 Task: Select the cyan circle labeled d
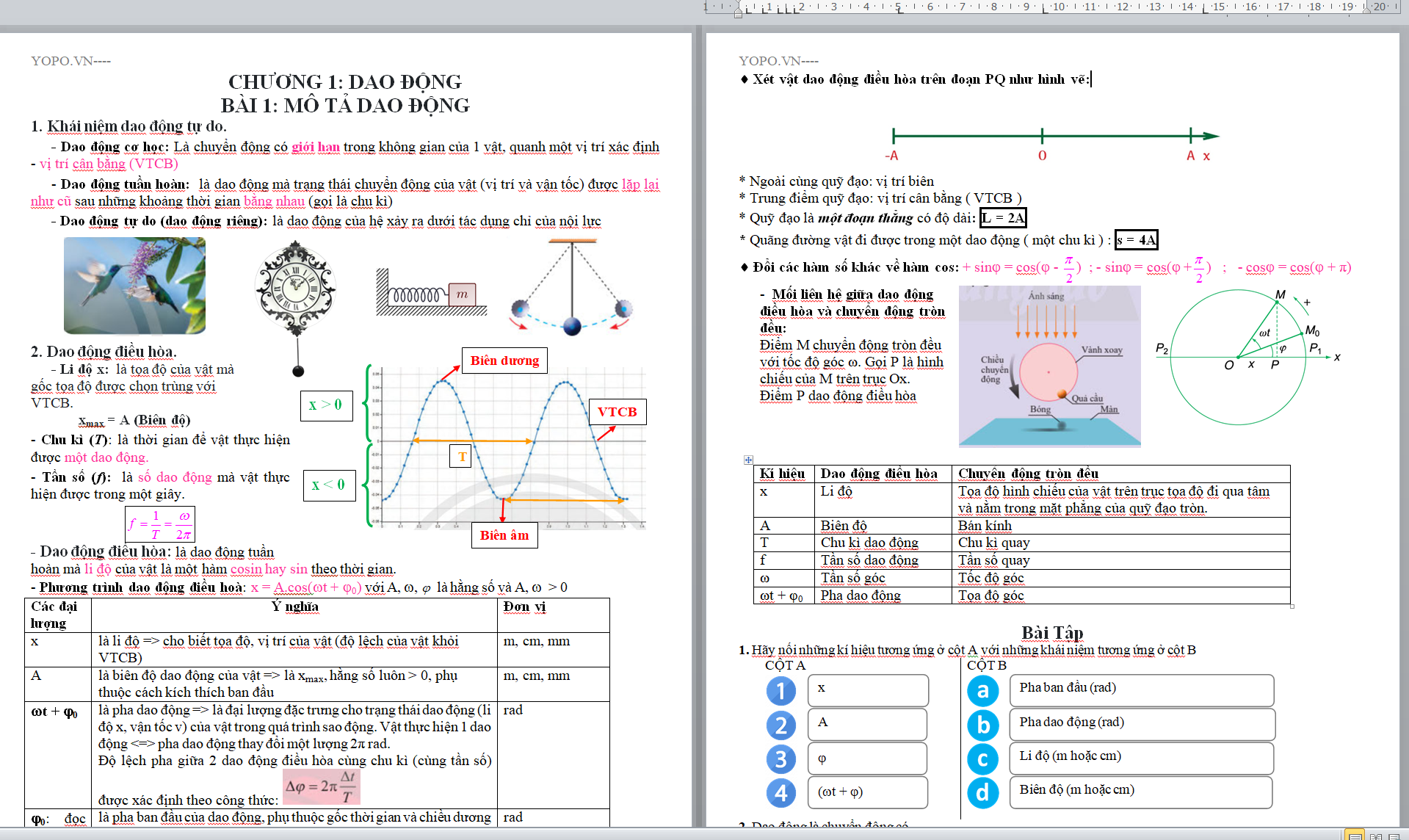(982, 793)
